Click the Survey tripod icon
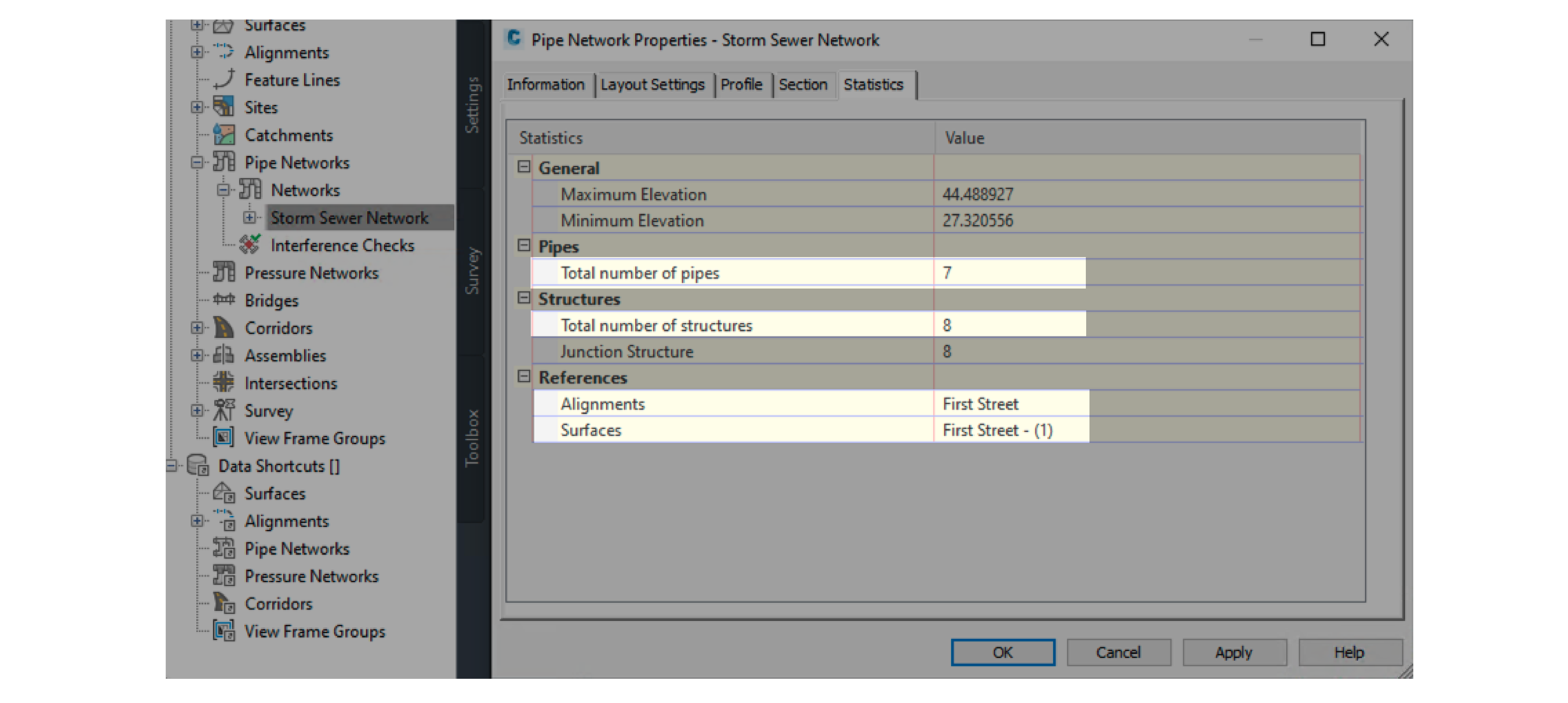 pos(224,410)
